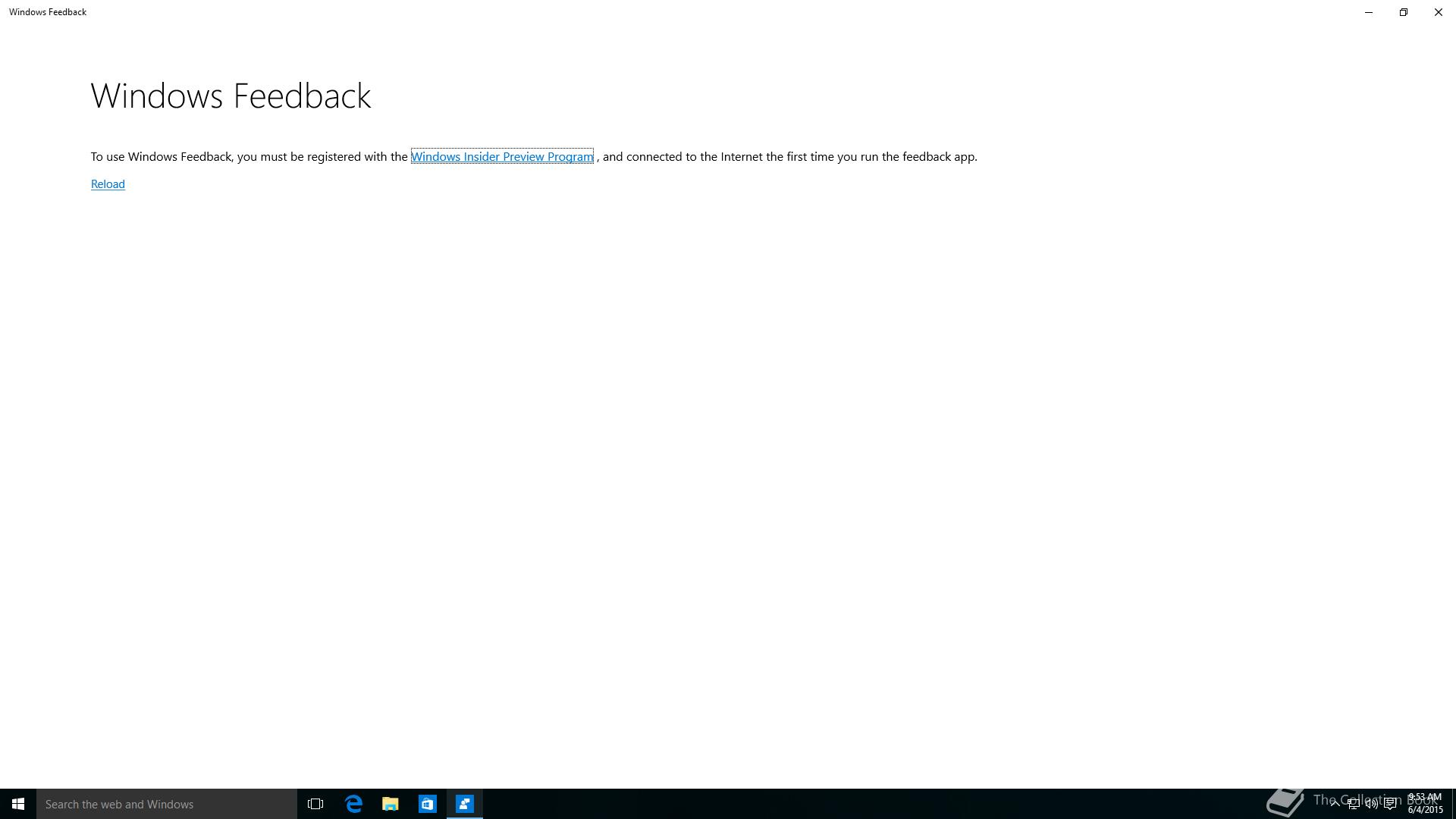Close the Windows Feedback window
This screenshot has height=819, width=1456.
(1439, 12)
